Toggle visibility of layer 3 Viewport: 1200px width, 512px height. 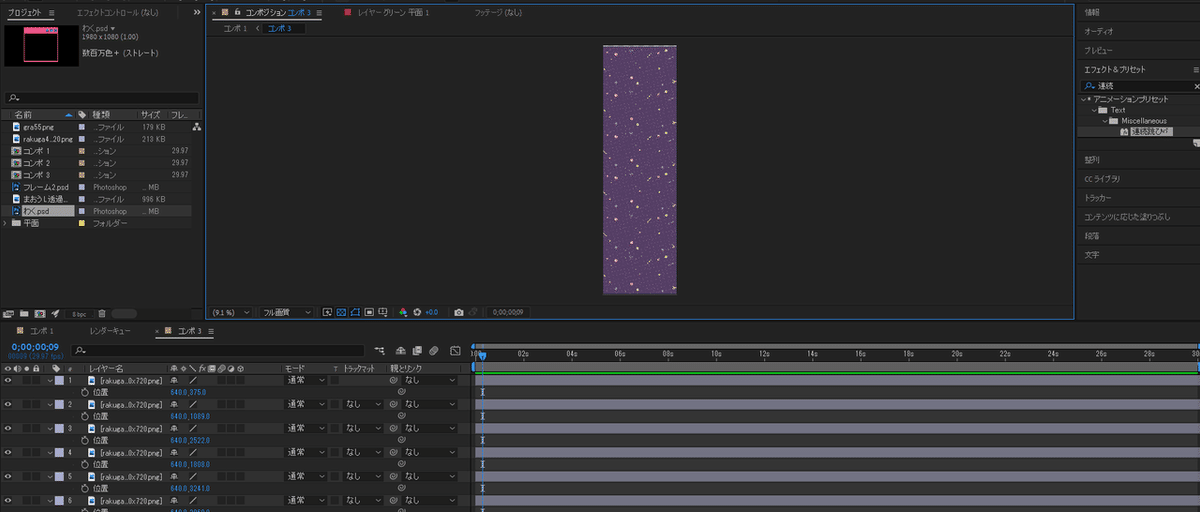pos(8,428)
